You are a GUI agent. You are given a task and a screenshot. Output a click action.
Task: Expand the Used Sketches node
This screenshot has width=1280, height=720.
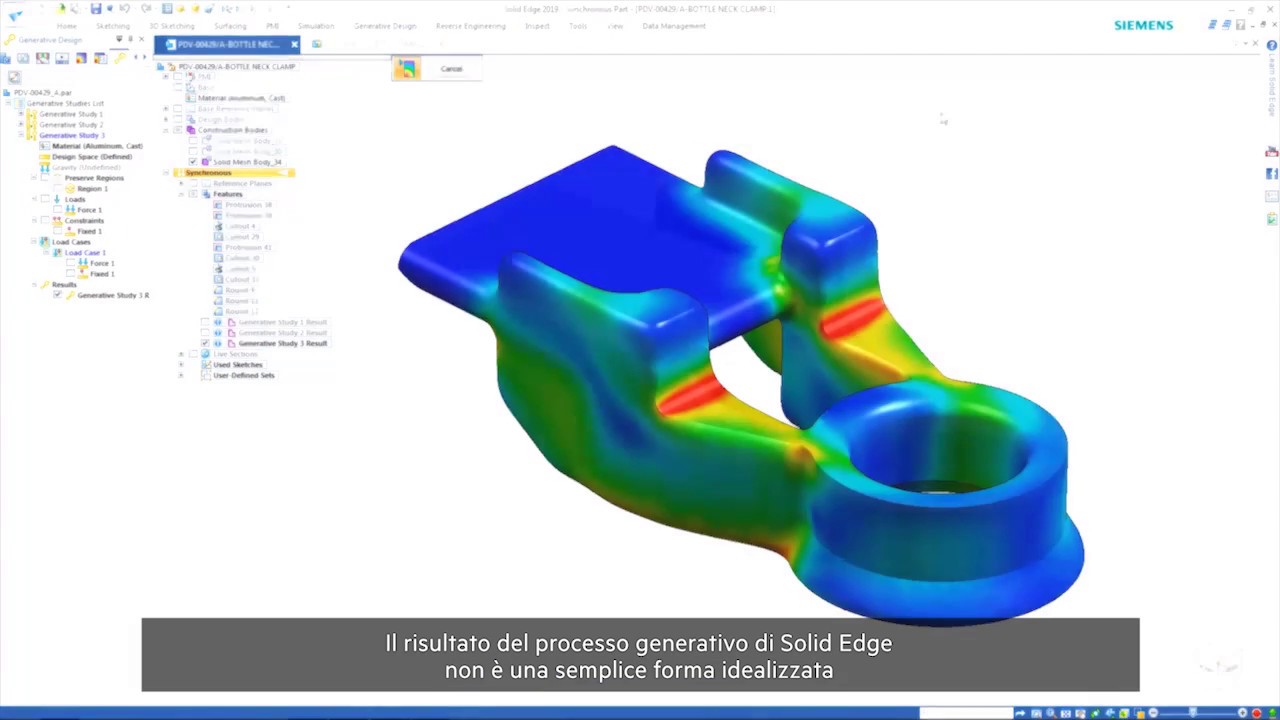pos(181,365)
